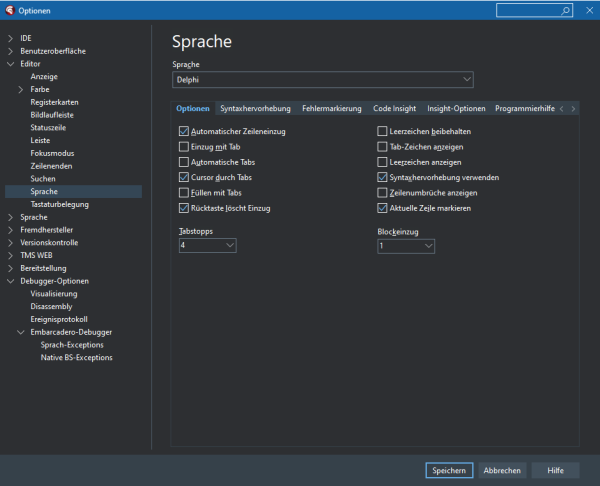Open the Code Insight tab
This screenshot has height=486, width=600.
click(x=395, y=108)
